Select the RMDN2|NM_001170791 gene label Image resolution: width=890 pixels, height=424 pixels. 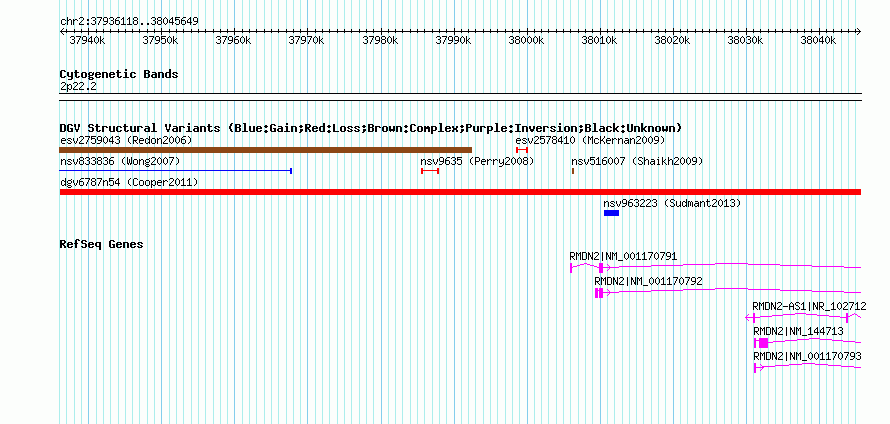pos(623,257)
